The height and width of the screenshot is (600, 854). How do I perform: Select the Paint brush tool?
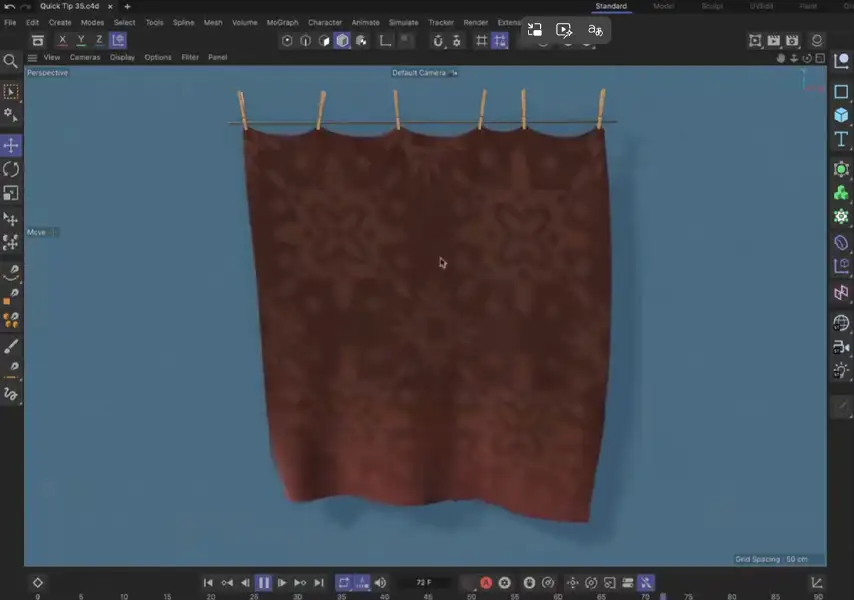click(11, 347)
